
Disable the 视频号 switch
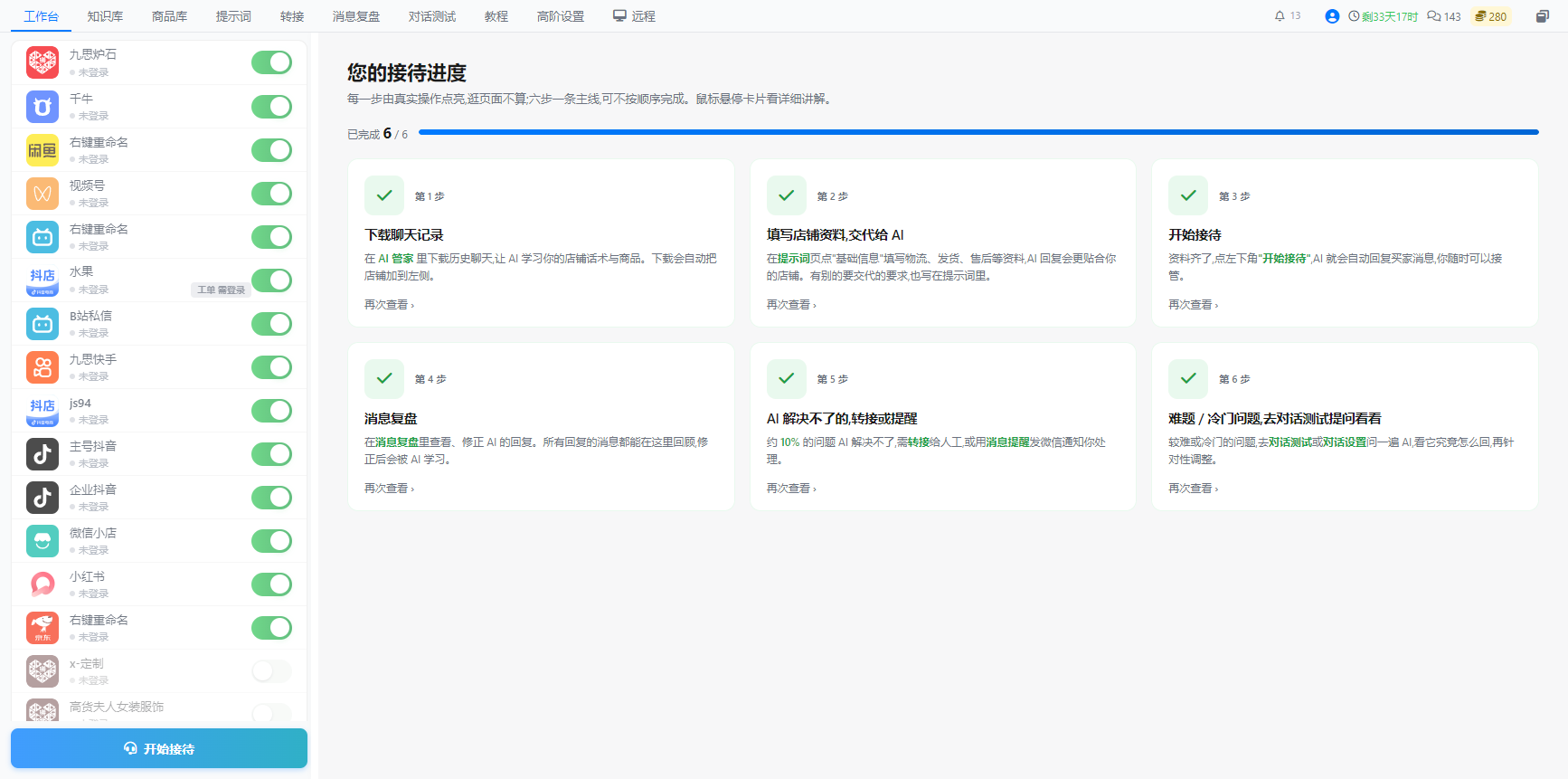[x=271, y=194]
